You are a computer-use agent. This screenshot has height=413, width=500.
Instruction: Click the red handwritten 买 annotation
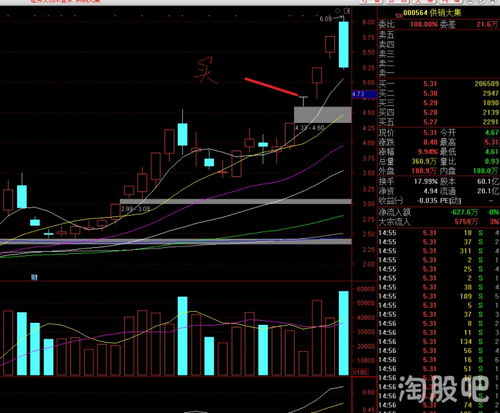click(x=205, y=71)
